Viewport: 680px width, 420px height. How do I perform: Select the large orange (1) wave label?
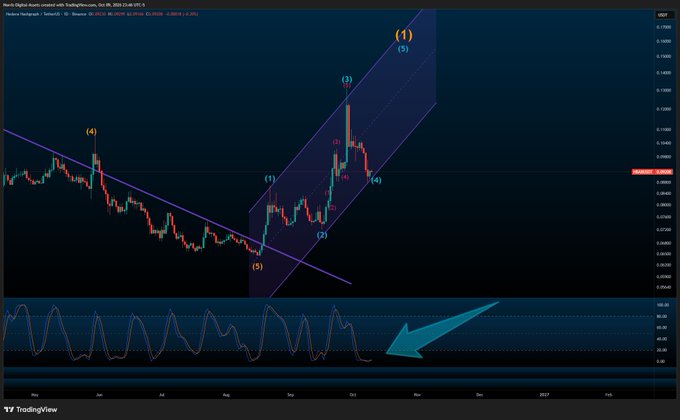click(403, 35)
